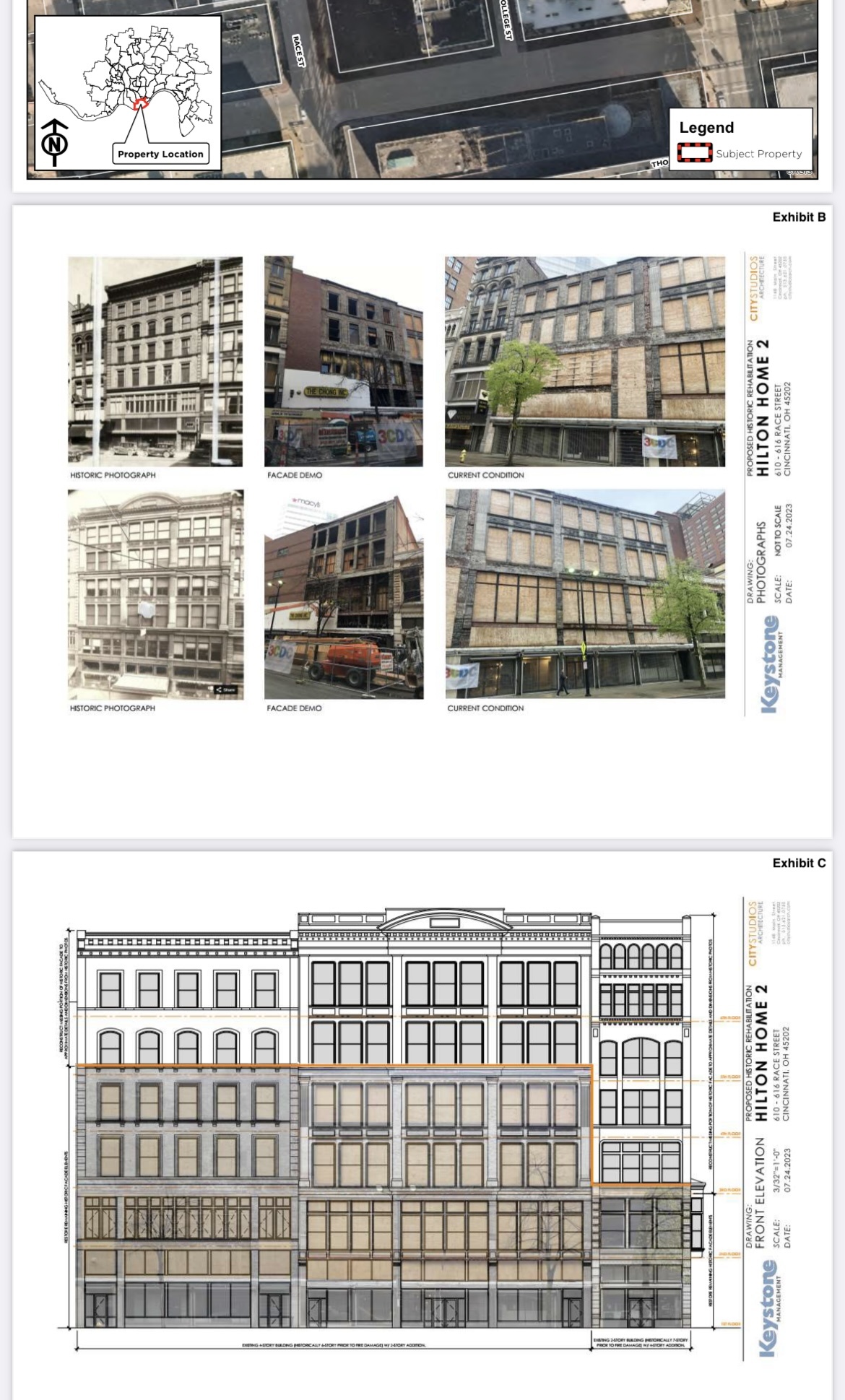Select the "Exhibit B" page heading
Image resolution: width=845 pixels, height=1400 pixels.
pos(799,217)
